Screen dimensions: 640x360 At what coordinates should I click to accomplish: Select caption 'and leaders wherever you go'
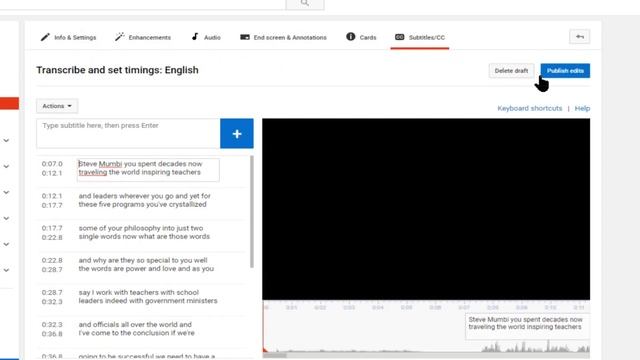(144, 200)
